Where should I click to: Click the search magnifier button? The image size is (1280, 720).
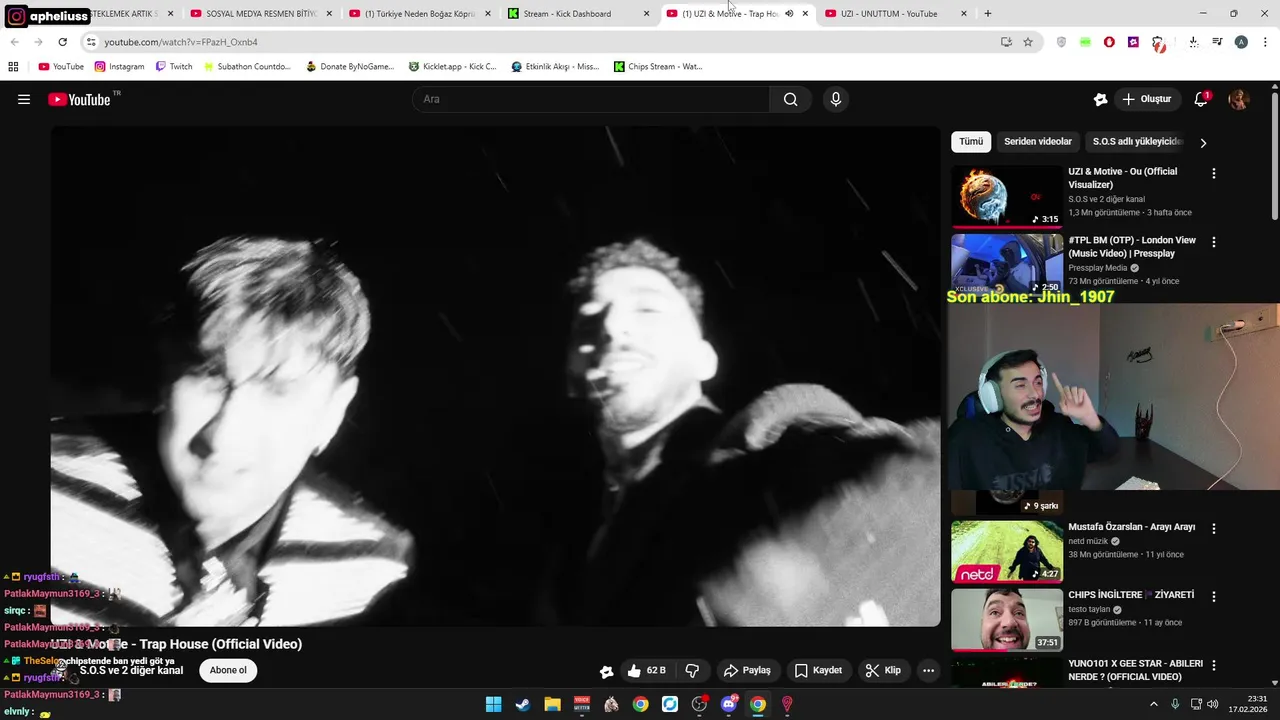tap(791, 99)
